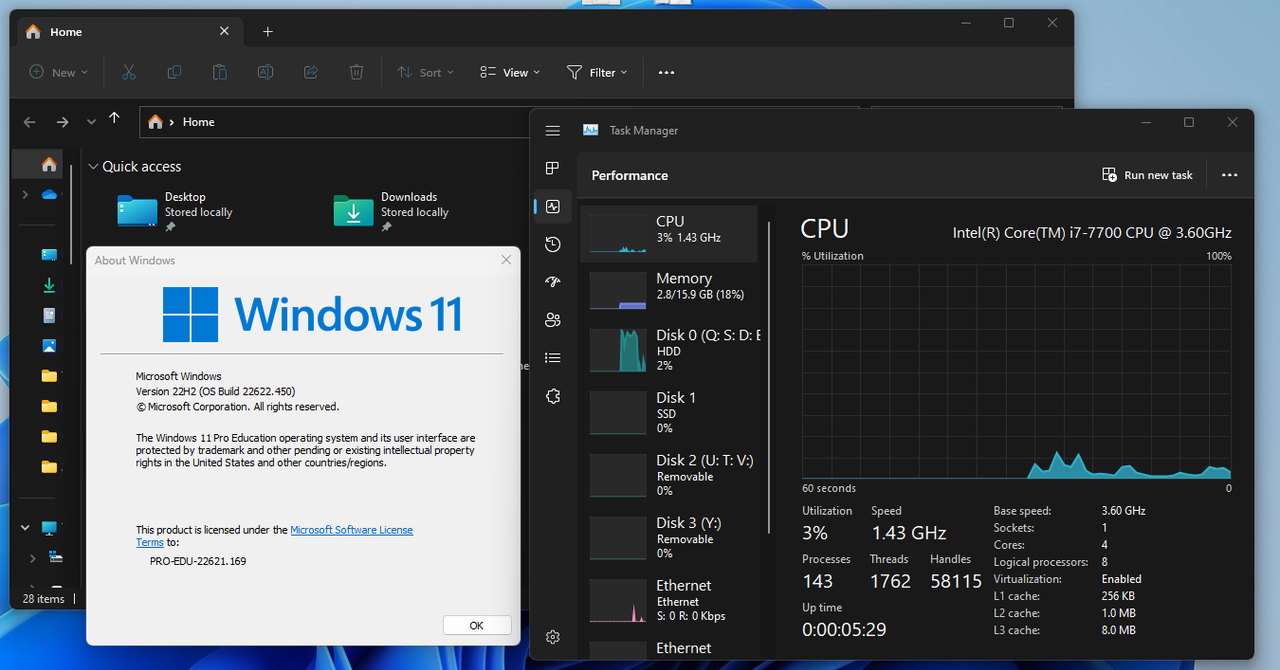Select Disk 0 HDD in performance list
1280x670 pixels.
coord(669,350)
